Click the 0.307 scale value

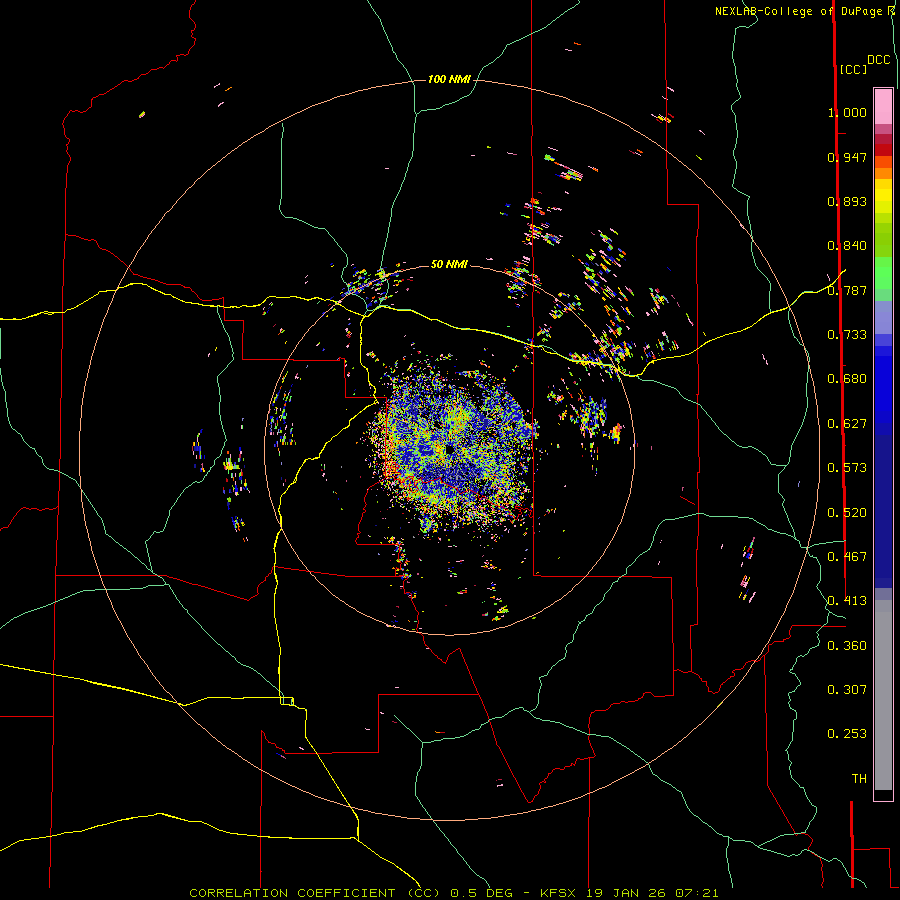click(847, 690)
